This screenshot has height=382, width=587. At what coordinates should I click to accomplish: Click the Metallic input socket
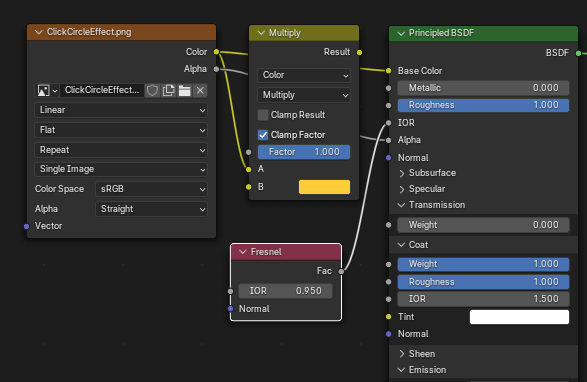(x=389, y=88)
